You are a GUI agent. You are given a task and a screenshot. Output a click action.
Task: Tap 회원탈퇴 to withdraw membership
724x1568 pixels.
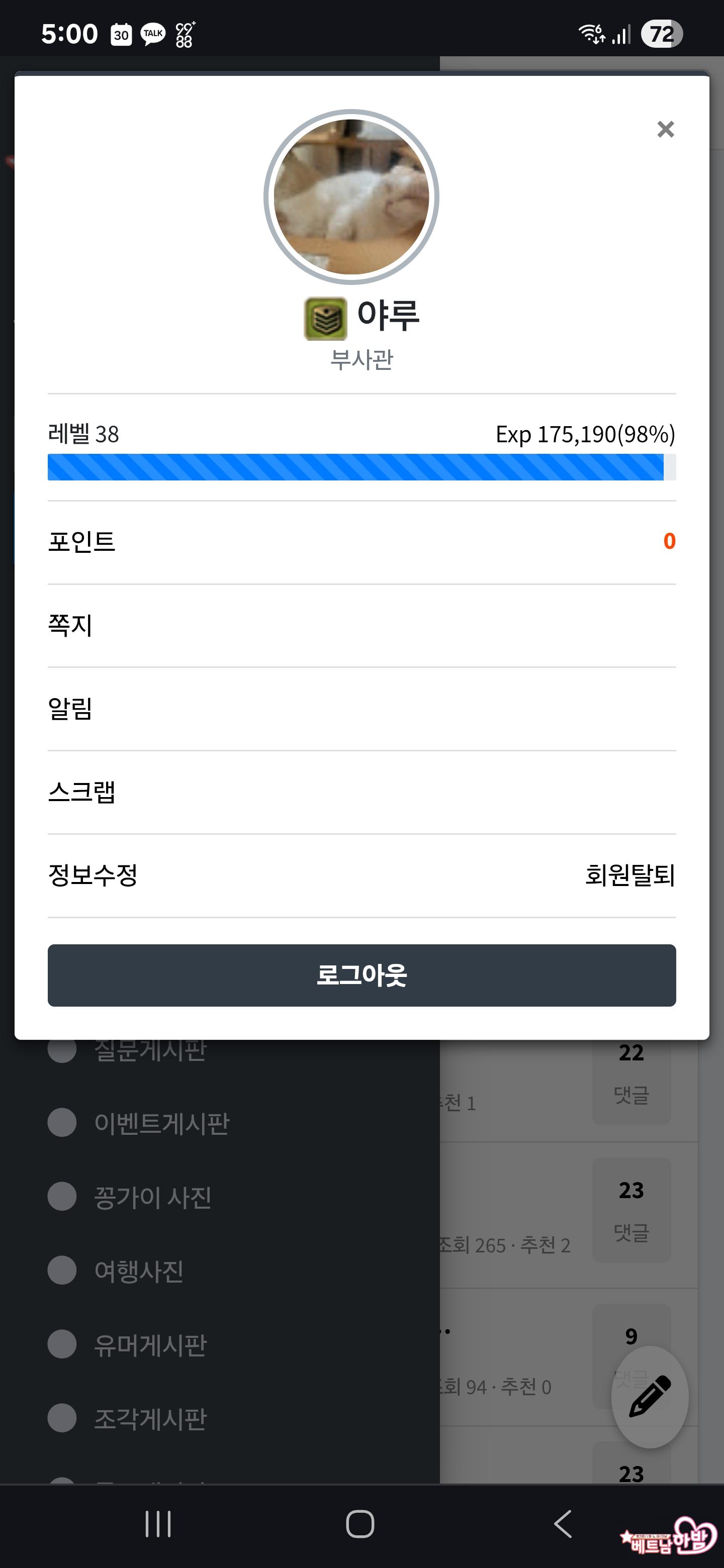click(629, 875)
